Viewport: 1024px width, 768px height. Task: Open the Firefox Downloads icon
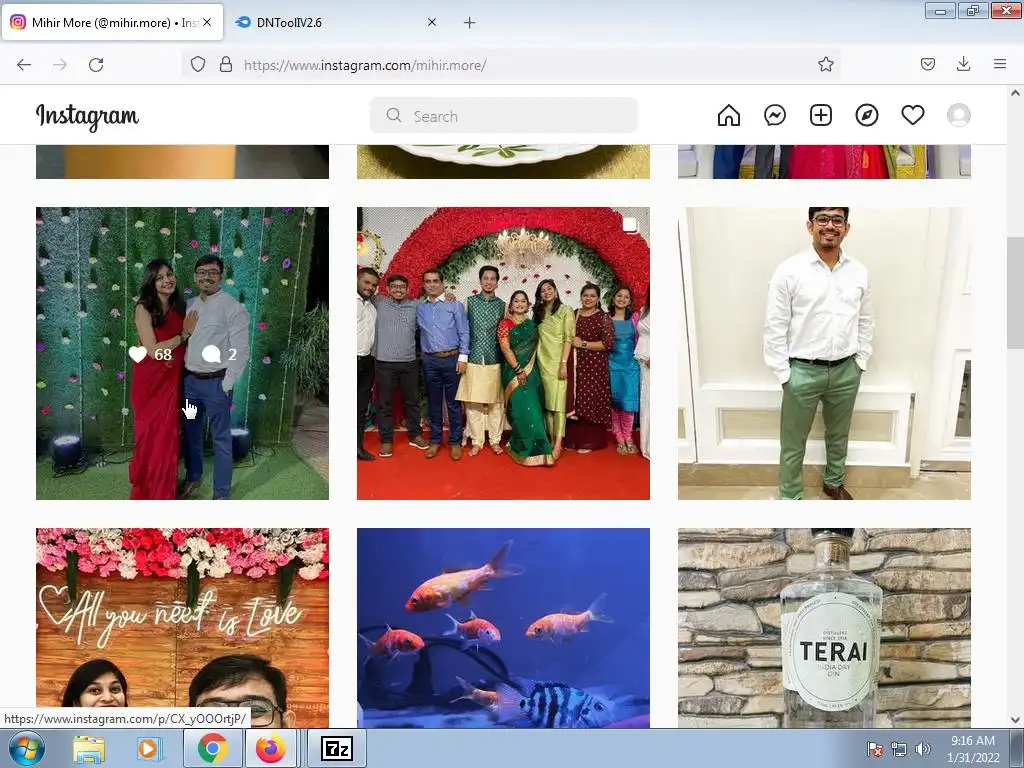[x=963, y=64]
